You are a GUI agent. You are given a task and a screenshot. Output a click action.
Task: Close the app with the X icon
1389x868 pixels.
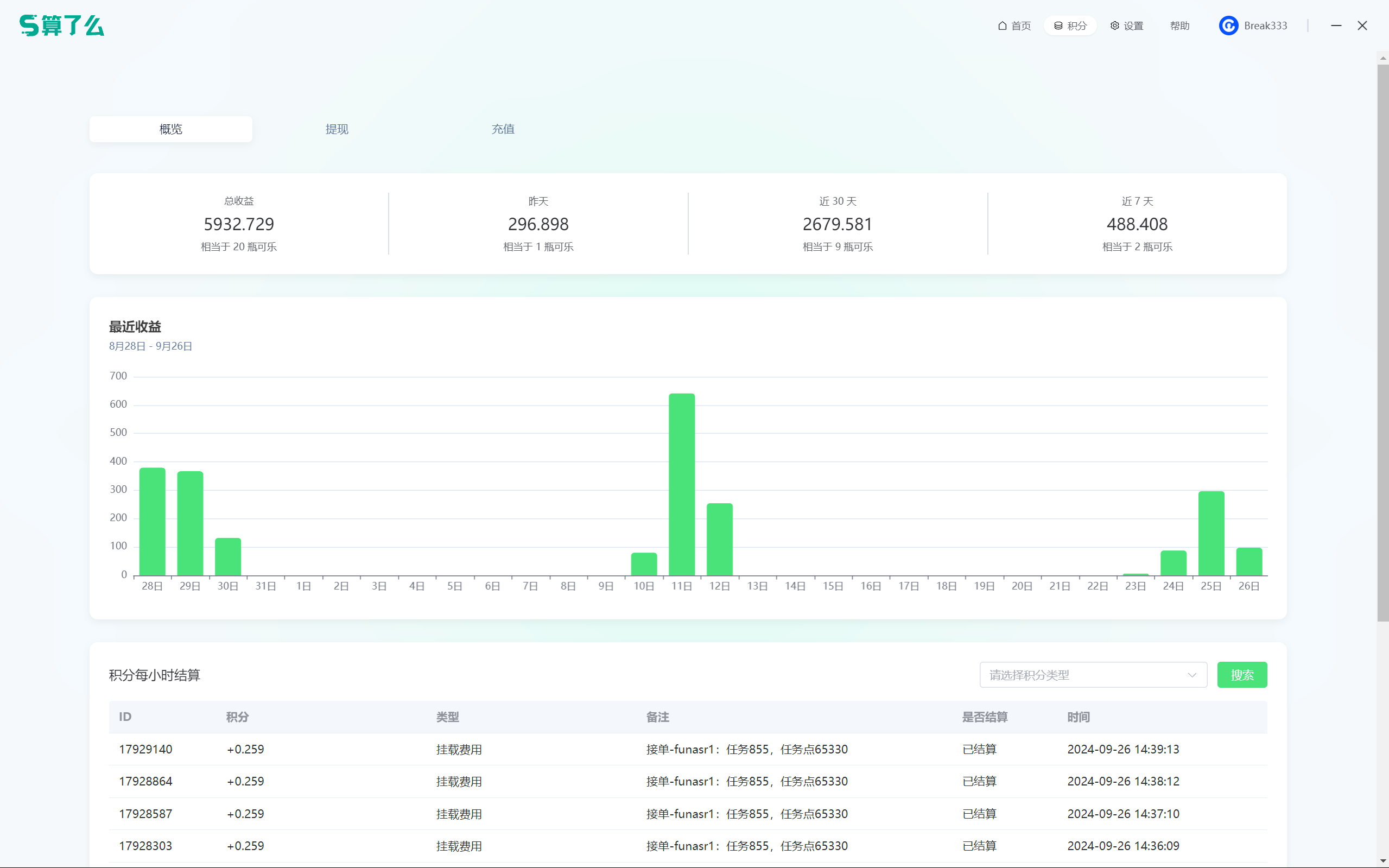[1362, 26]
